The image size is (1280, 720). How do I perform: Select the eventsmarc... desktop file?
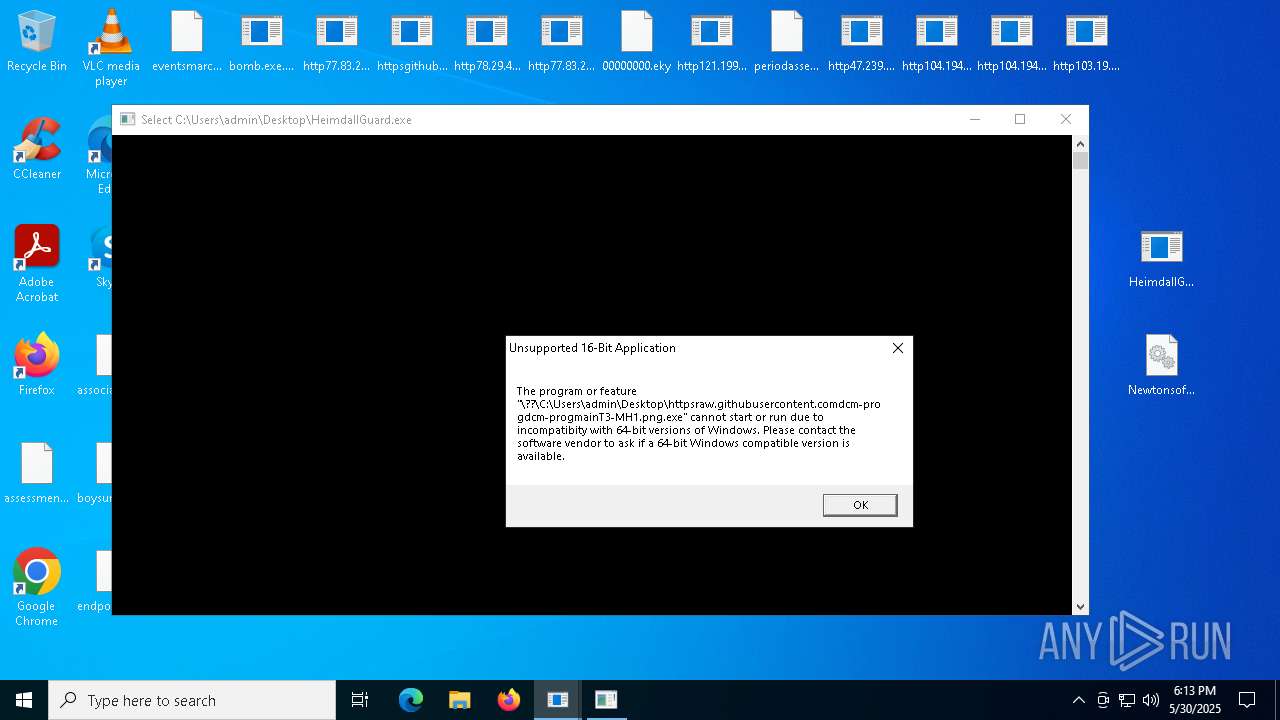(x=187, y=41)
